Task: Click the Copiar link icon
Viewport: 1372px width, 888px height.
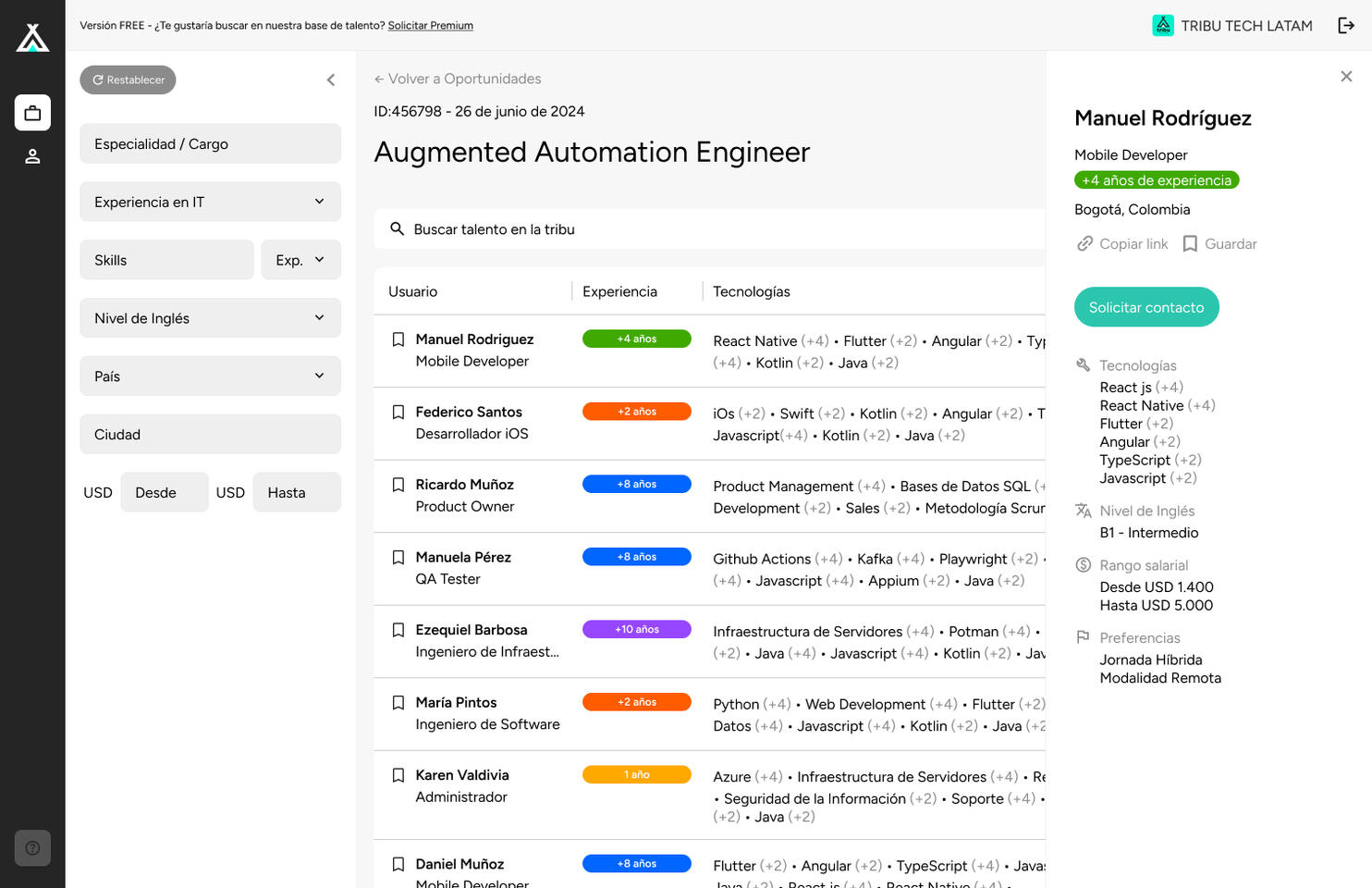Action: click(1085, 244)
